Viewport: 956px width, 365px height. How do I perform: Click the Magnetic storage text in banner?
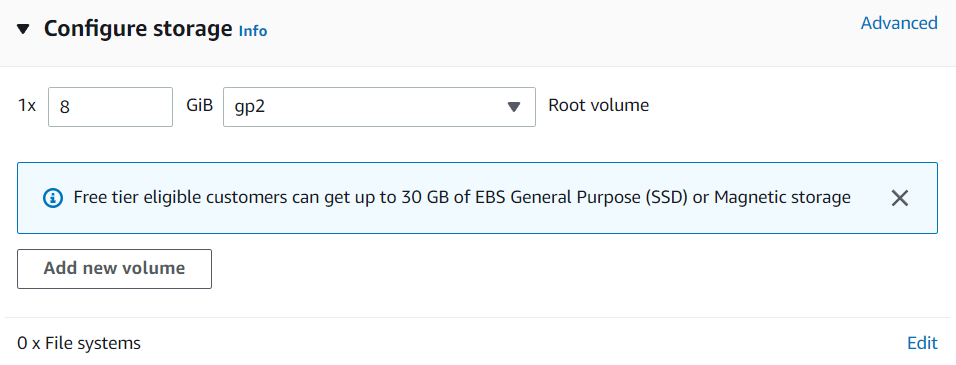click(x=782, y=197)
